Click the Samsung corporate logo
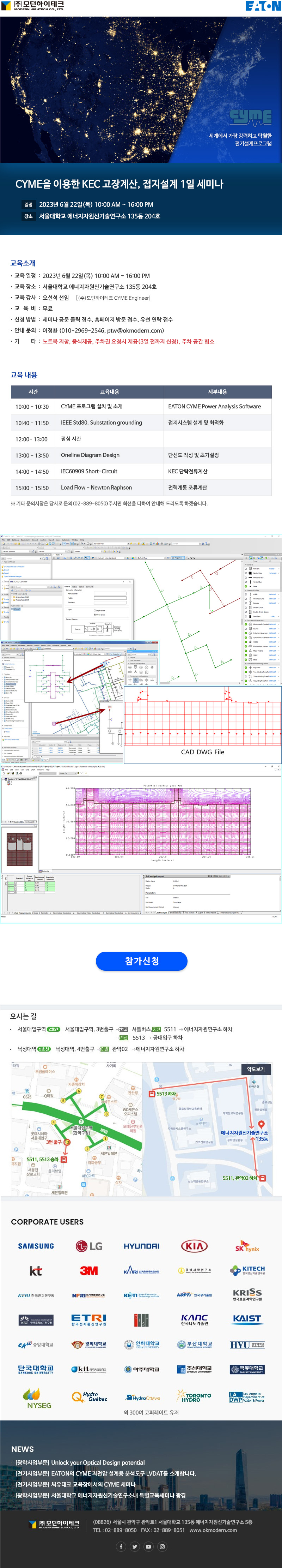 click(36, 1246)
